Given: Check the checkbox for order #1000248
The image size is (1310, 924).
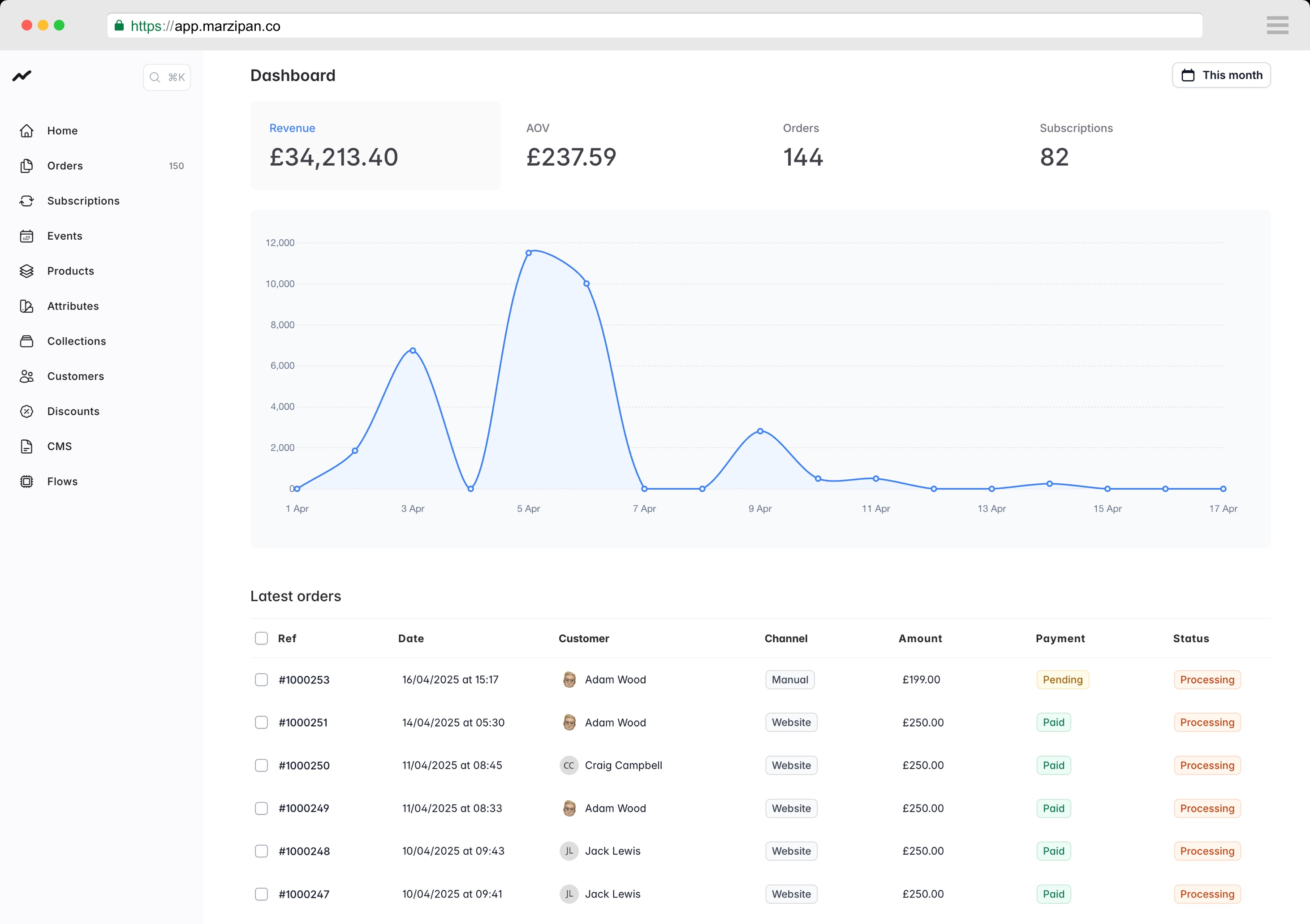Looking at the screenshot, I should (x=261, y=851).
